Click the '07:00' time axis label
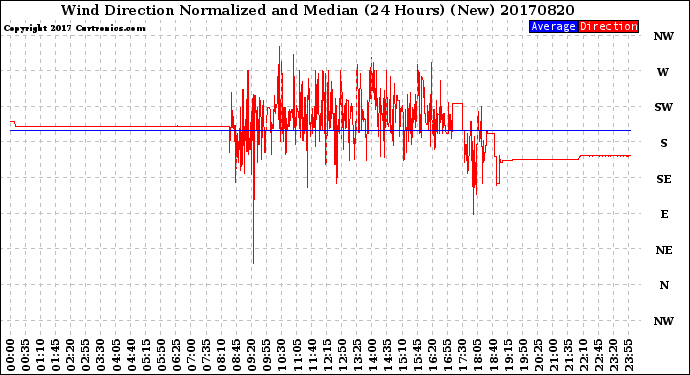Image resolution: width=690 pixels, height=375 pixels. click(191, 355)
